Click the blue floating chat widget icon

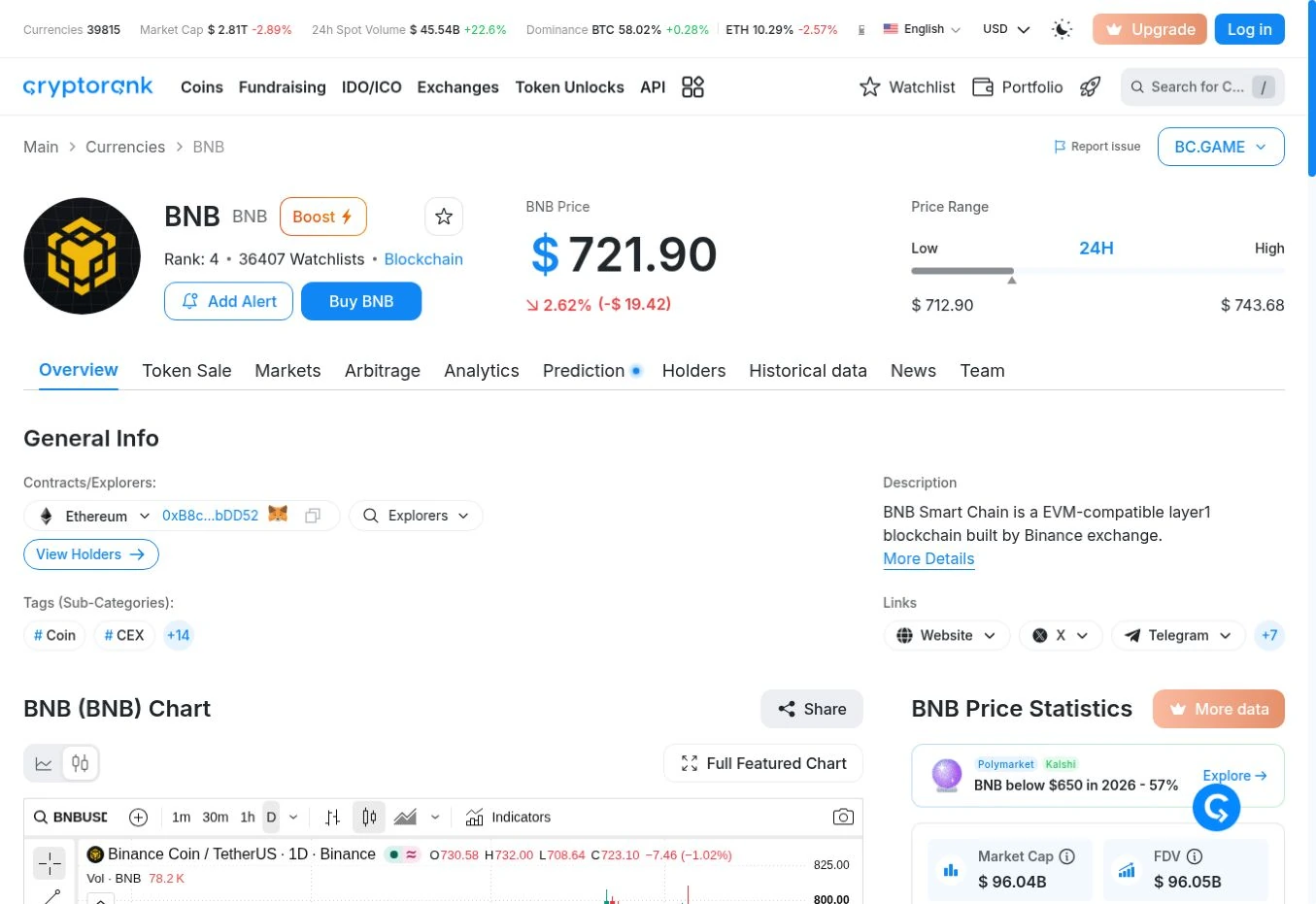(1217, 807)
